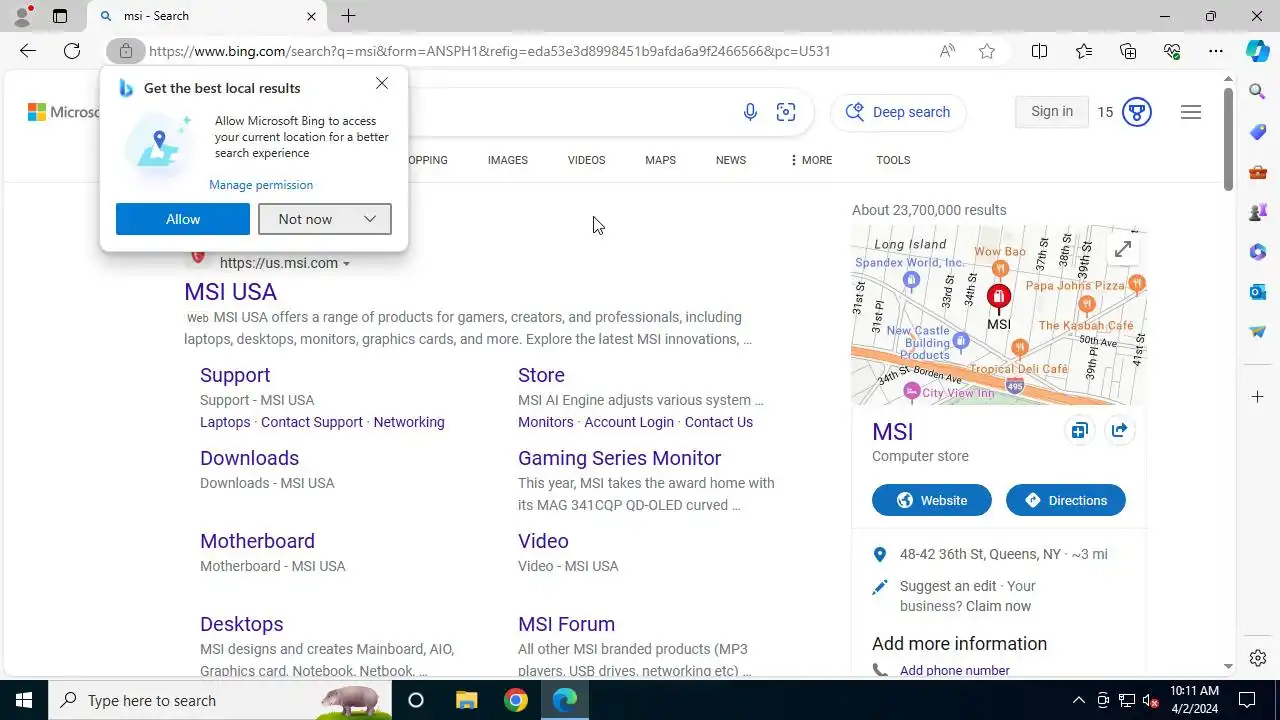The width and height of the screenshot is (1280, 720).
Task: Expand the Not now dropdown
Action: 370,219
